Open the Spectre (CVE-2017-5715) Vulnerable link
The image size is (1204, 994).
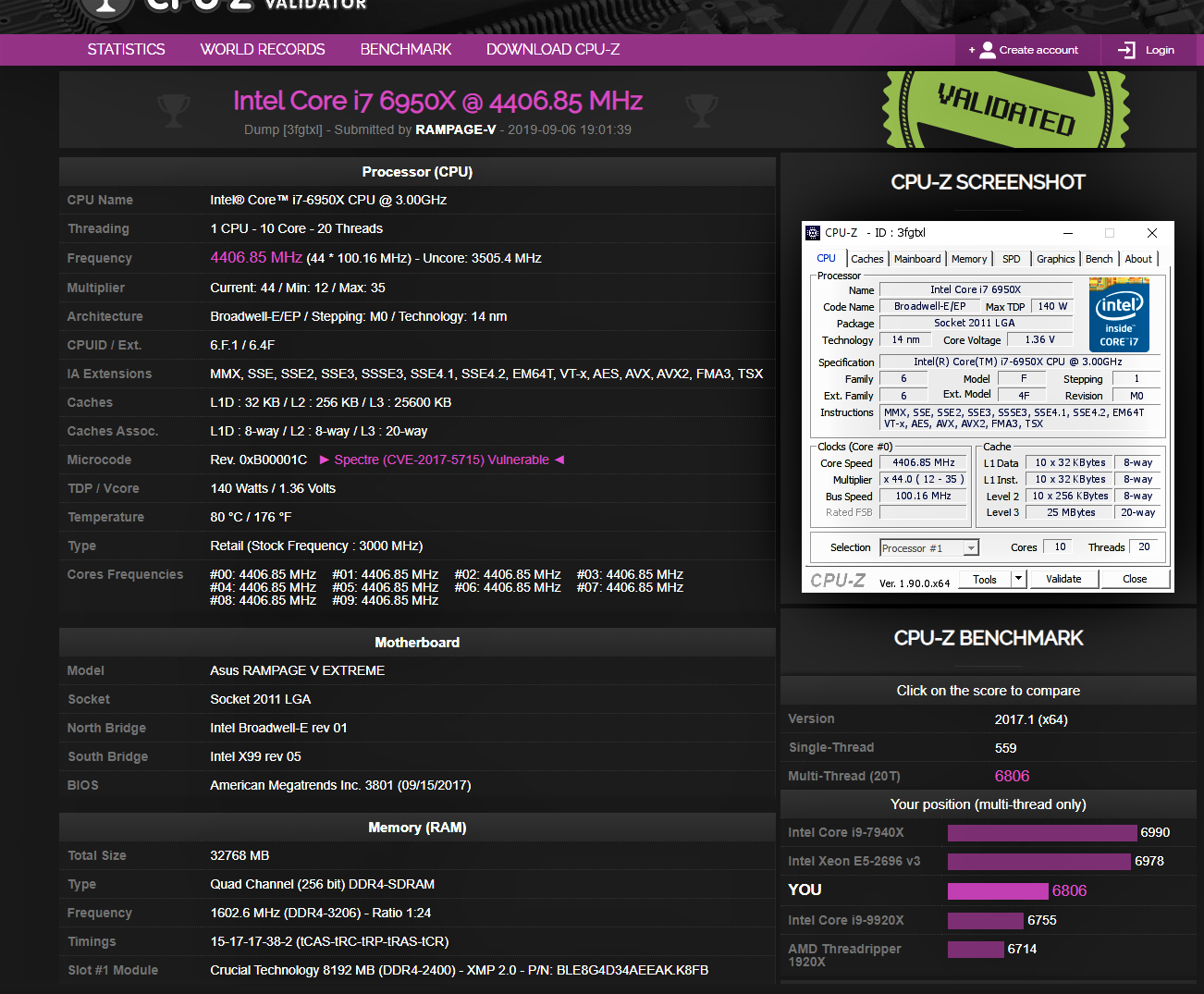click(442, 460)
